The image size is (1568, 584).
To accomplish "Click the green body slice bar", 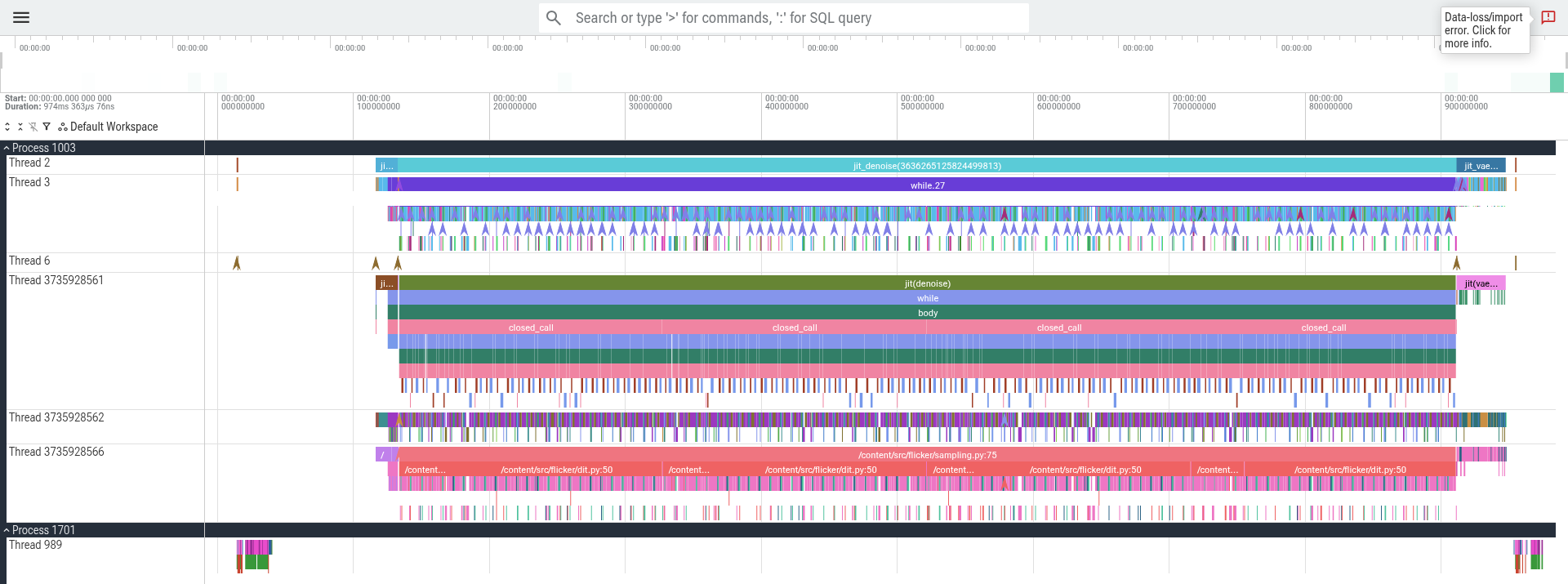I will [x=927, y=313].
